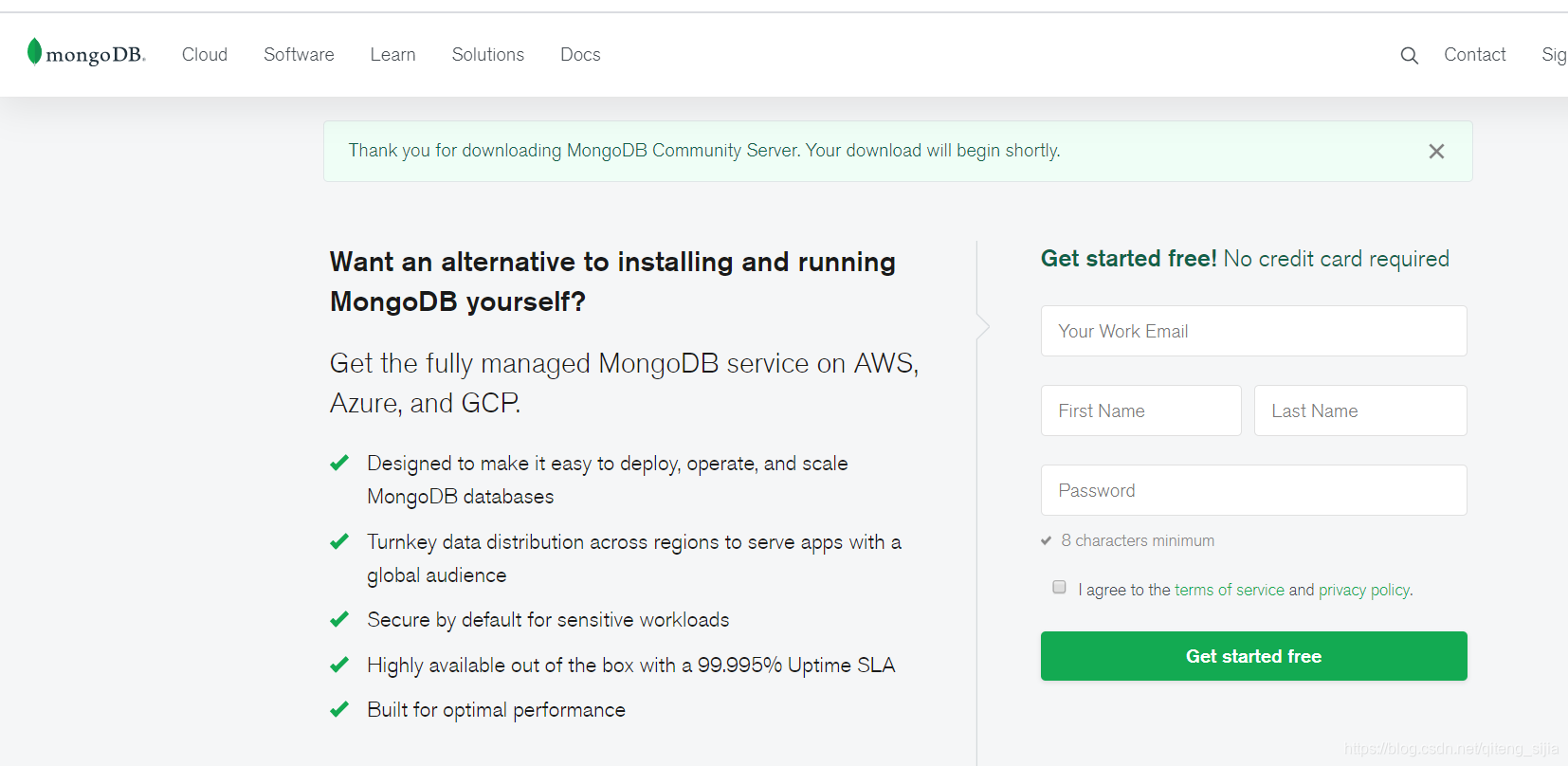Click the 'Thank you for downloading' message text

click(704, 151)
